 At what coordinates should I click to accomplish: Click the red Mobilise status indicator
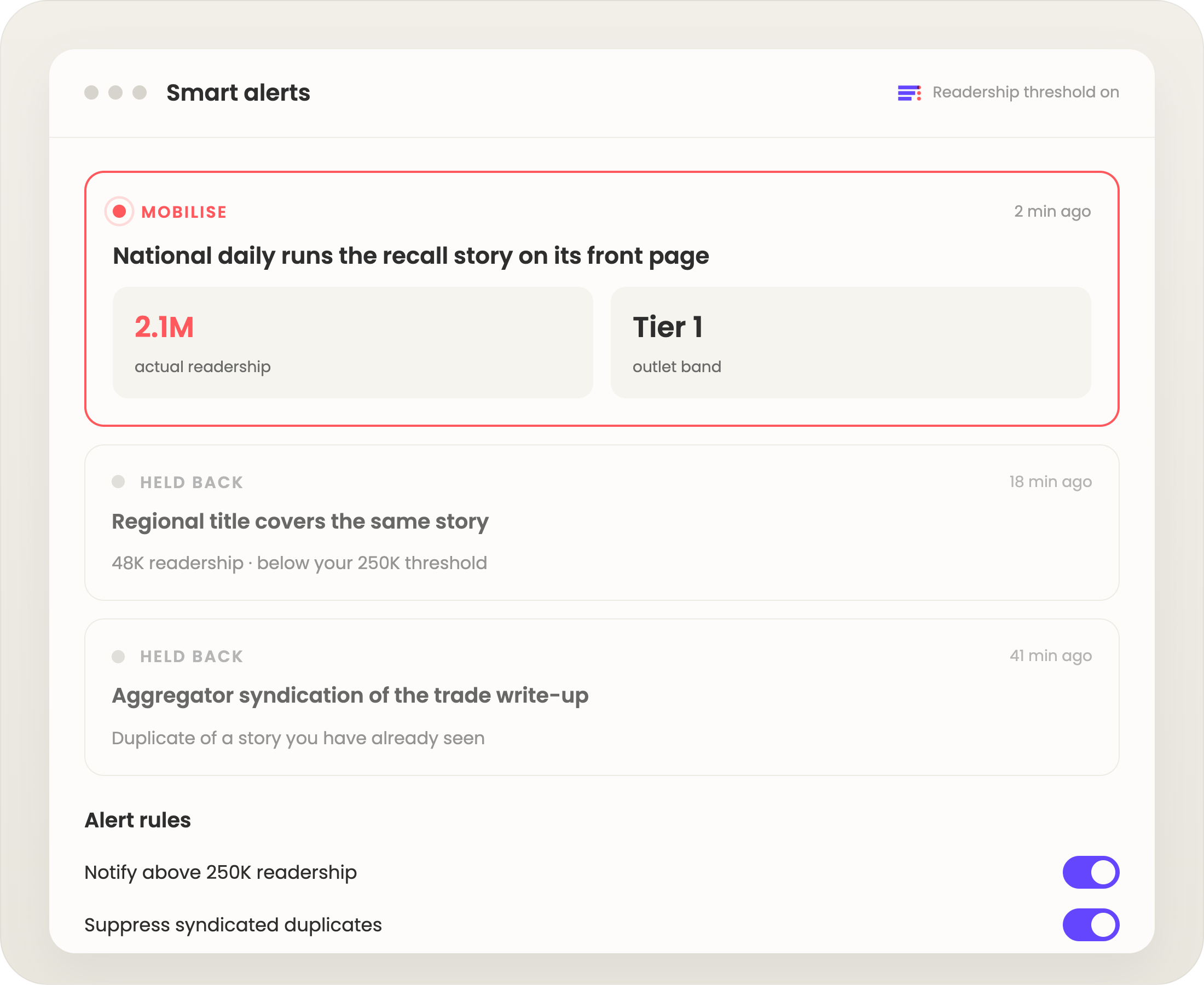(x=119, y=212)
